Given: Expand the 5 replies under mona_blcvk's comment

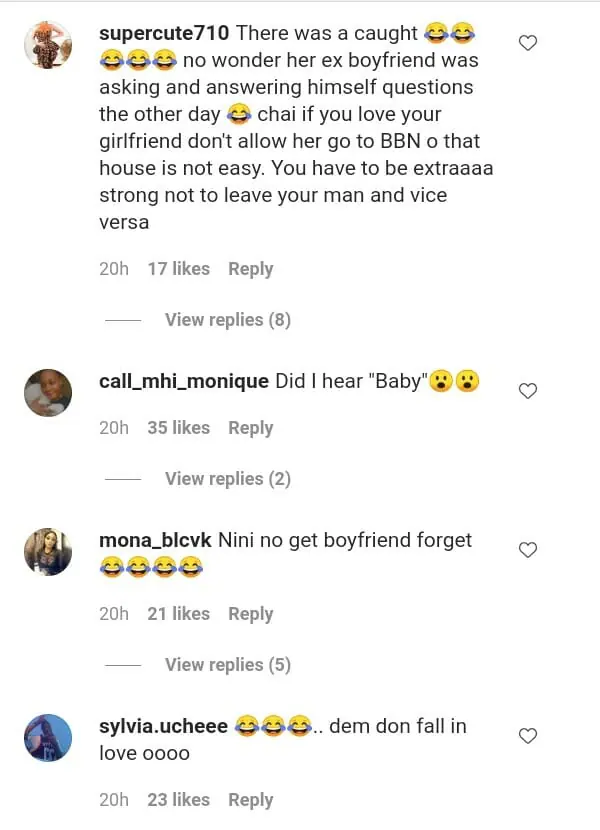Looking at the screenshot, I should point(227,665).
